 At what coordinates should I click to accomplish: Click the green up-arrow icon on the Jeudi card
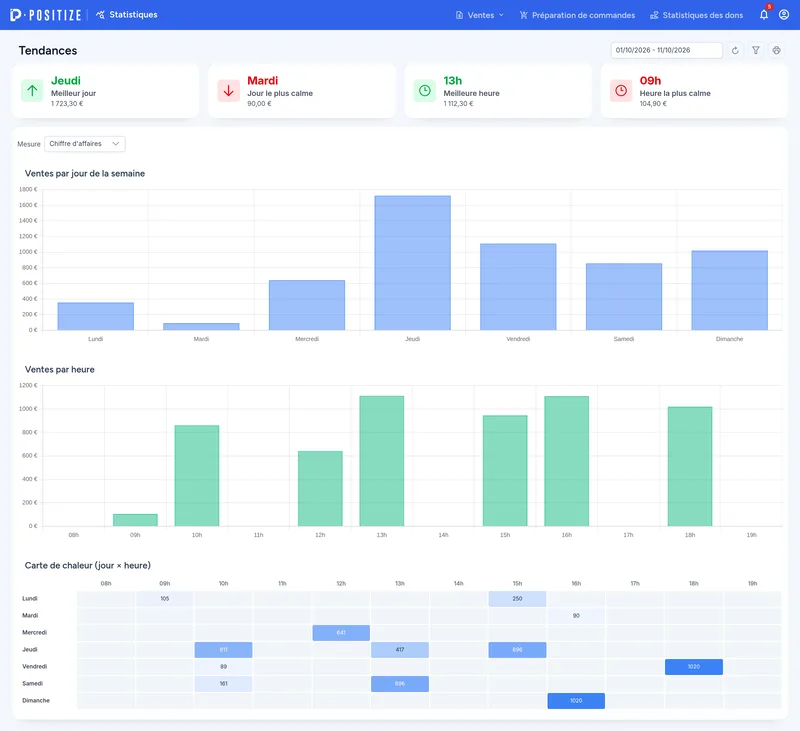[32, 91]
